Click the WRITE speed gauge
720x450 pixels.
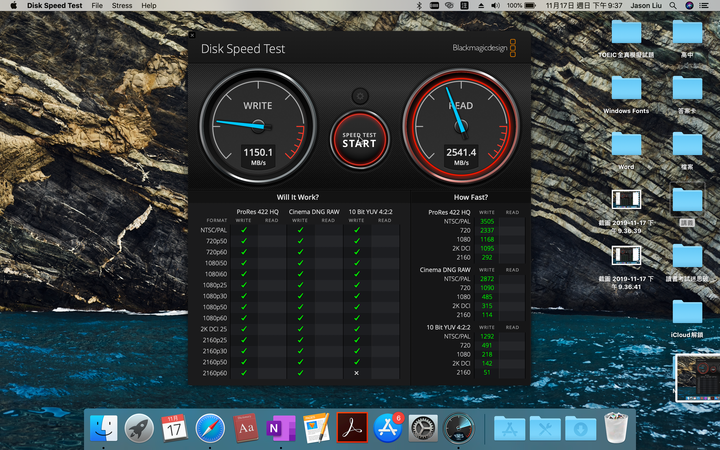click(x=258, y=127)
